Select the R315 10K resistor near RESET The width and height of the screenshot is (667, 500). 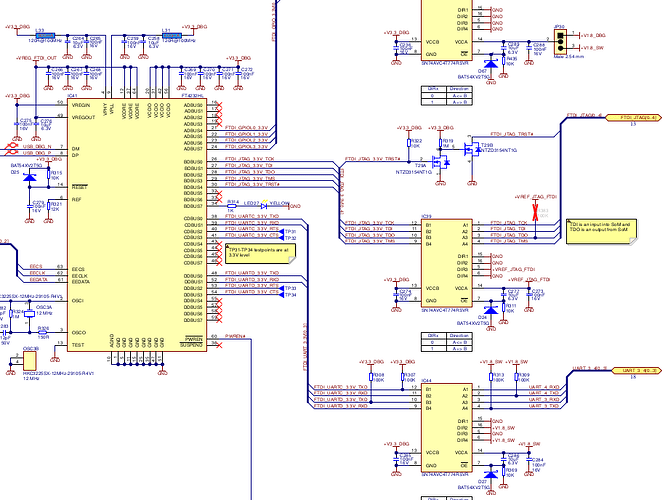pos(48,174)
